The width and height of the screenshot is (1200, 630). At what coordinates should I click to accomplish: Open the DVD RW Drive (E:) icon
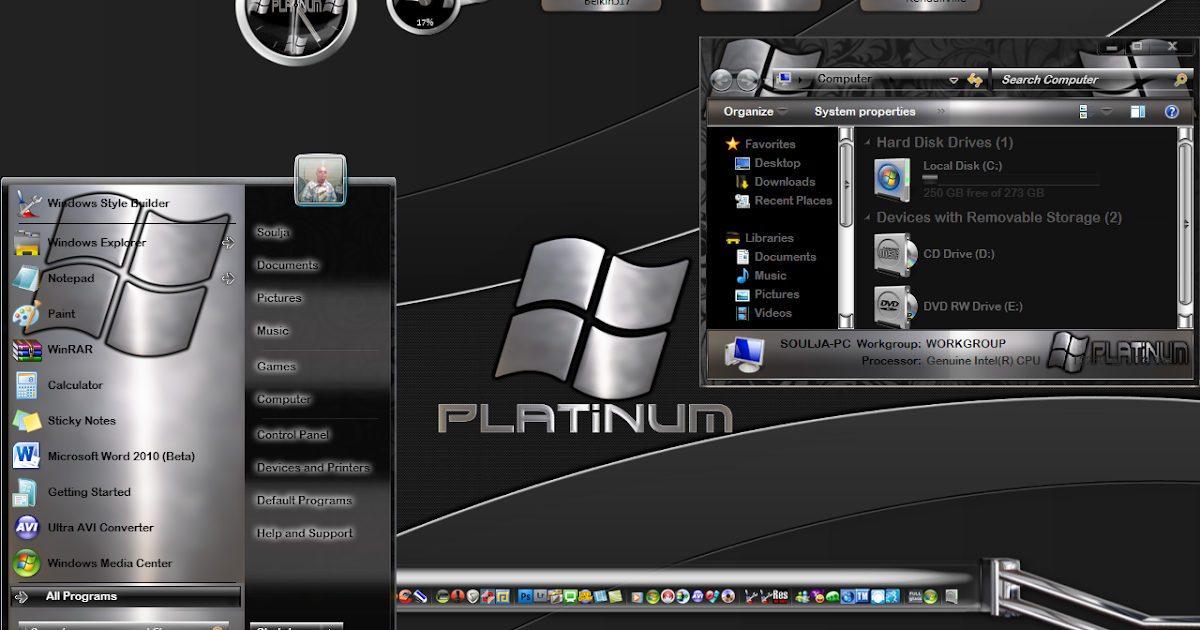coord(890,306)
